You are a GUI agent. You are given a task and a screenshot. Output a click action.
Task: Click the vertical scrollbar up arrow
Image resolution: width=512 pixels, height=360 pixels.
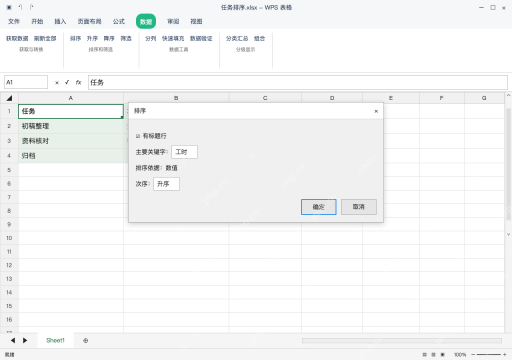(508, 95)
